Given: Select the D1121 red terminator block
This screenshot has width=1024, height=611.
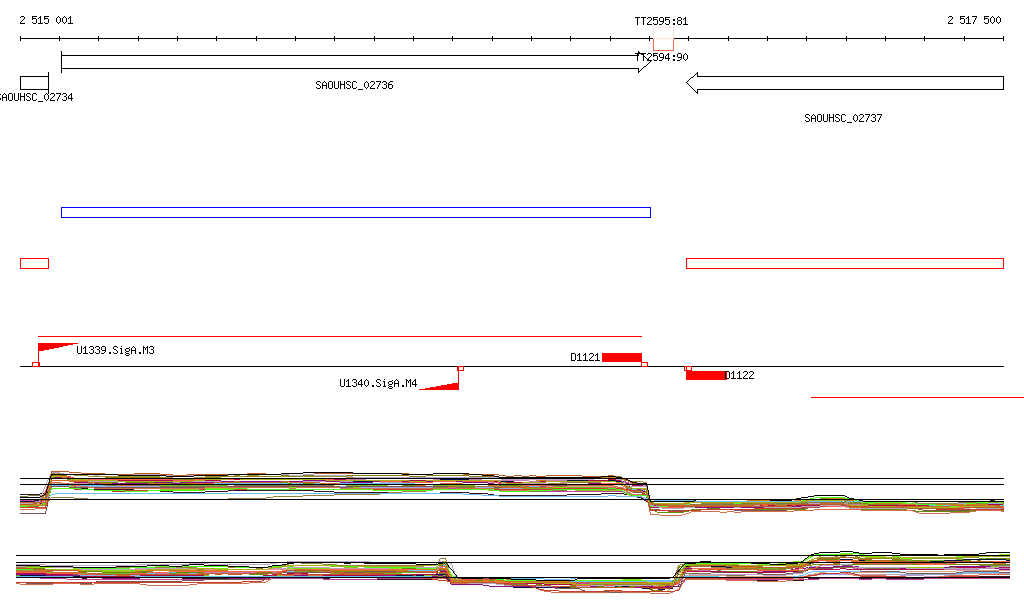Looking at the screenshot, I should (621, 357).
